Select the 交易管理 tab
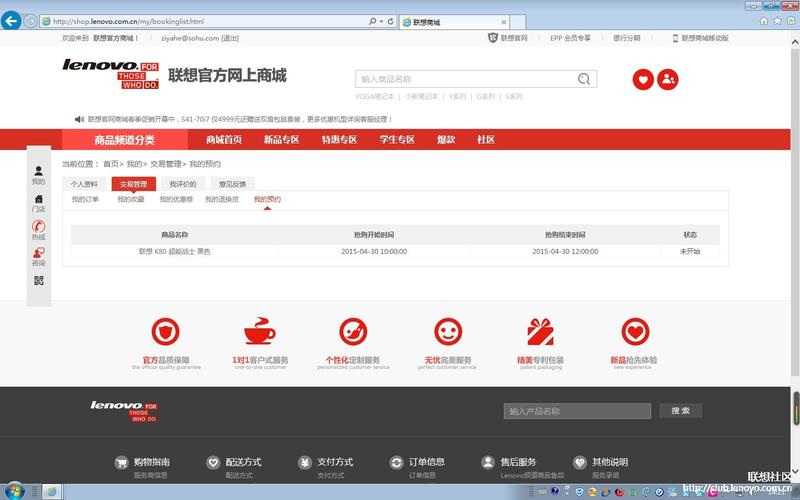800x500 pixels. [133, 184]
